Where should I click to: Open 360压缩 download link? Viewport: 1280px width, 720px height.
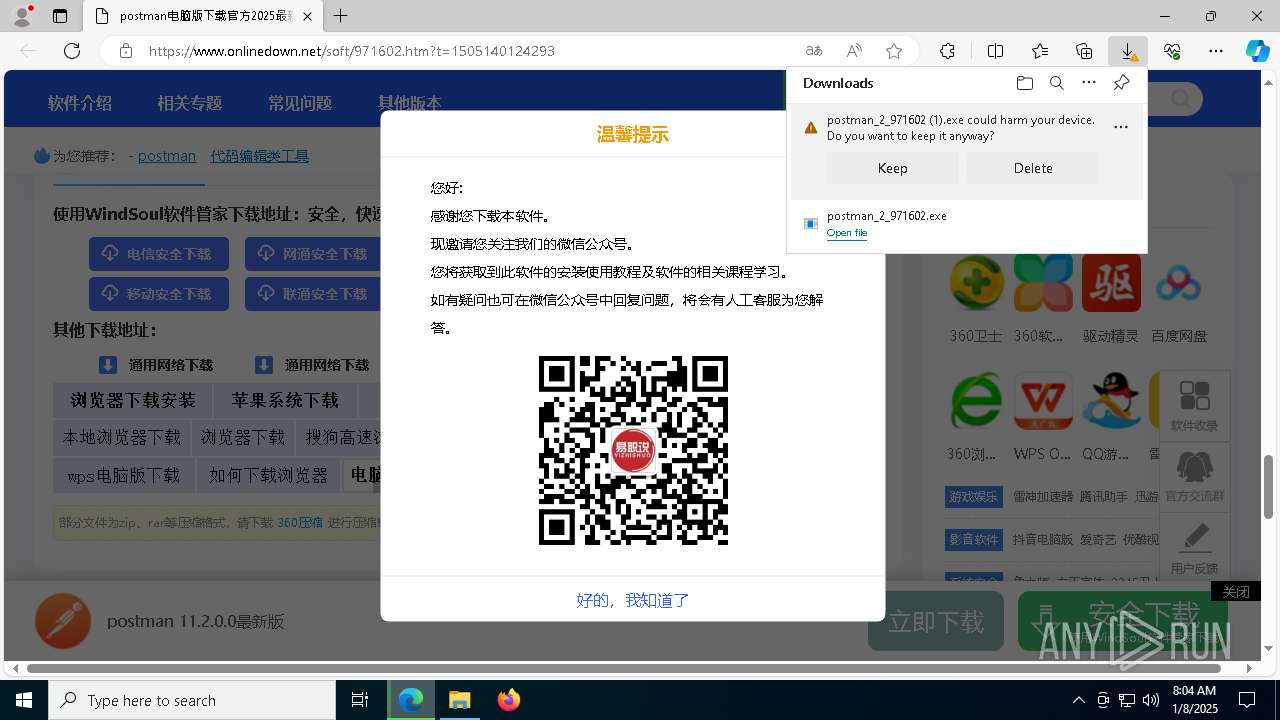(x=300, y=522)
